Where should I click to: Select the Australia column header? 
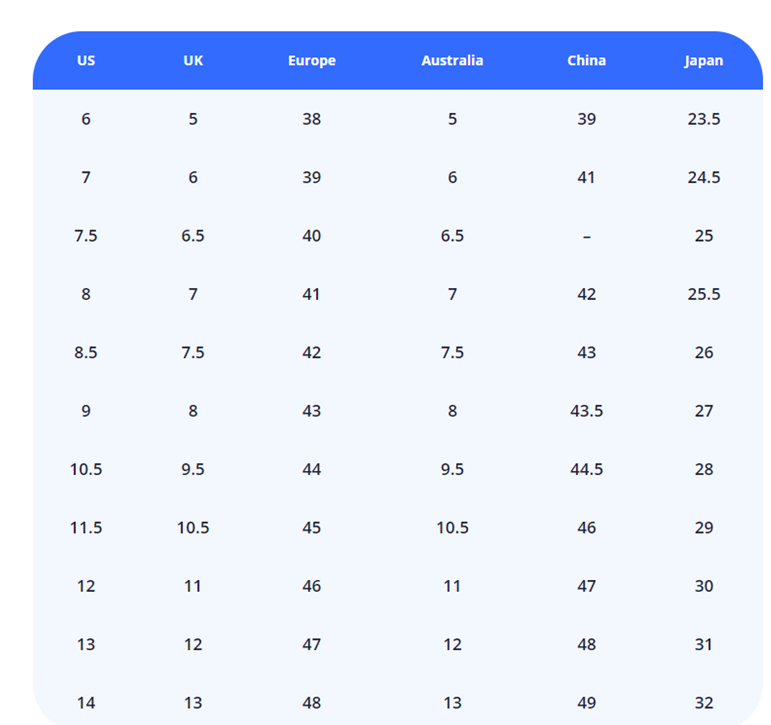pos(452,60)
